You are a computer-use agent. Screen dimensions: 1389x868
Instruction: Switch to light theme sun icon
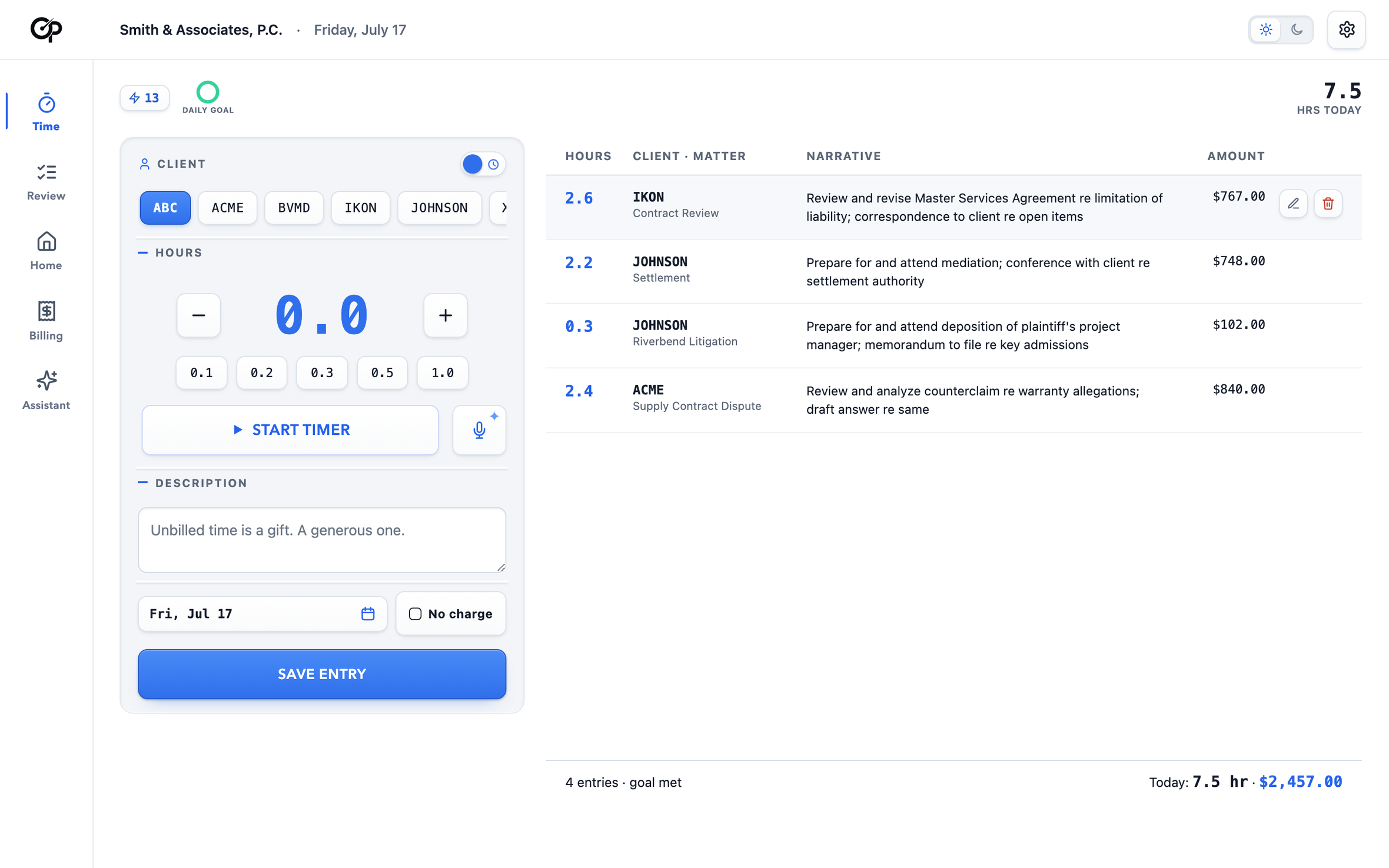click(x=1265, y=29)
